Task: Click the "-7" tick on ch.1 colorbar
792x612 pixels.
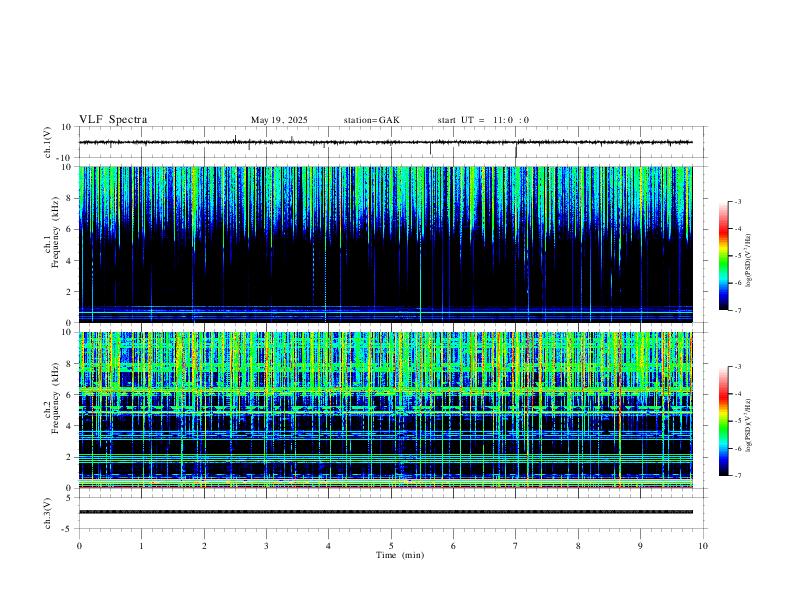Action: click(x=738, y=310)
